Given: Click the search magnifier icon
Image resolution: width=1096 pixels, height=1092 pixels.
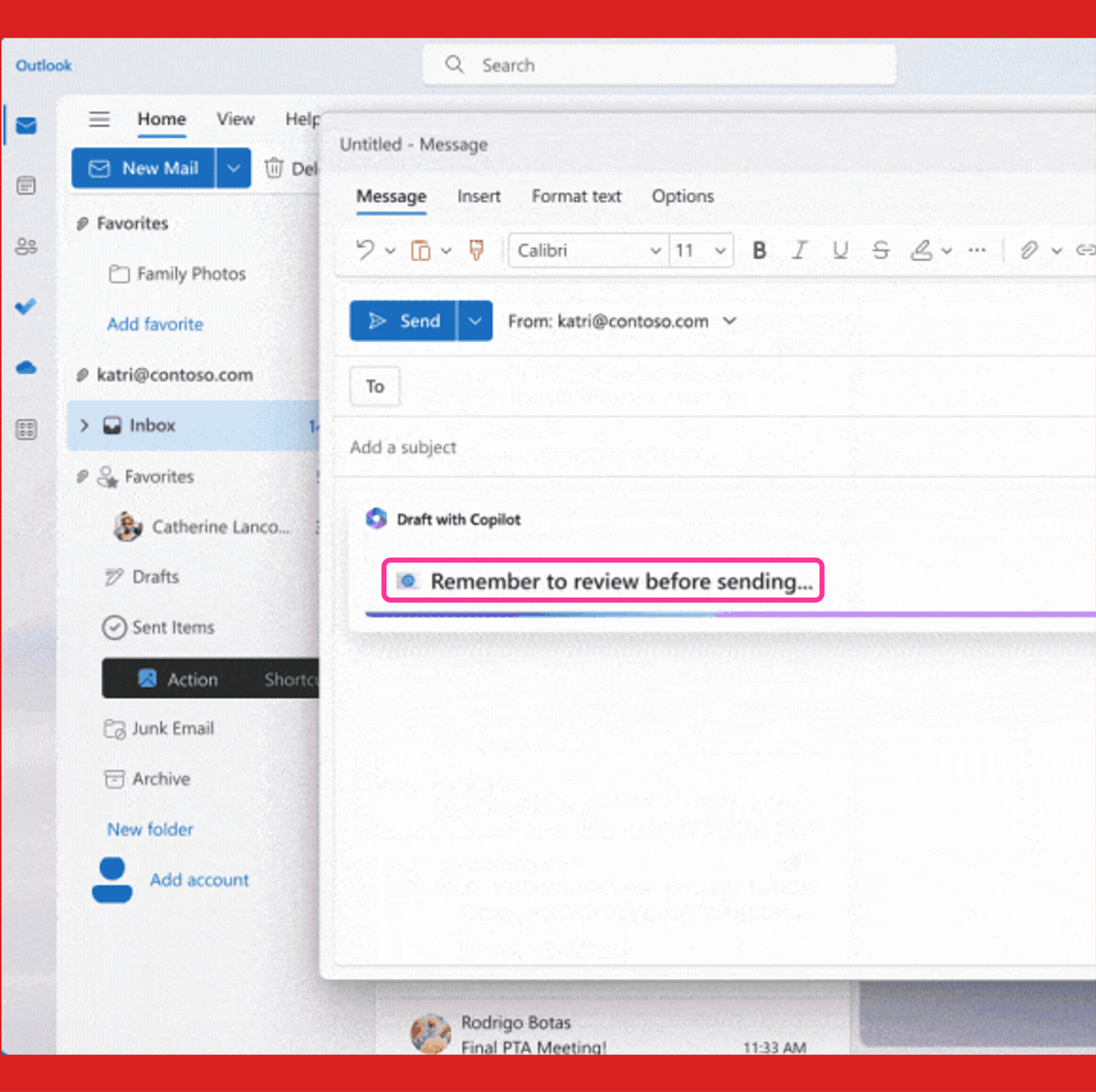Looking at the screenshot, I should 454,64.
